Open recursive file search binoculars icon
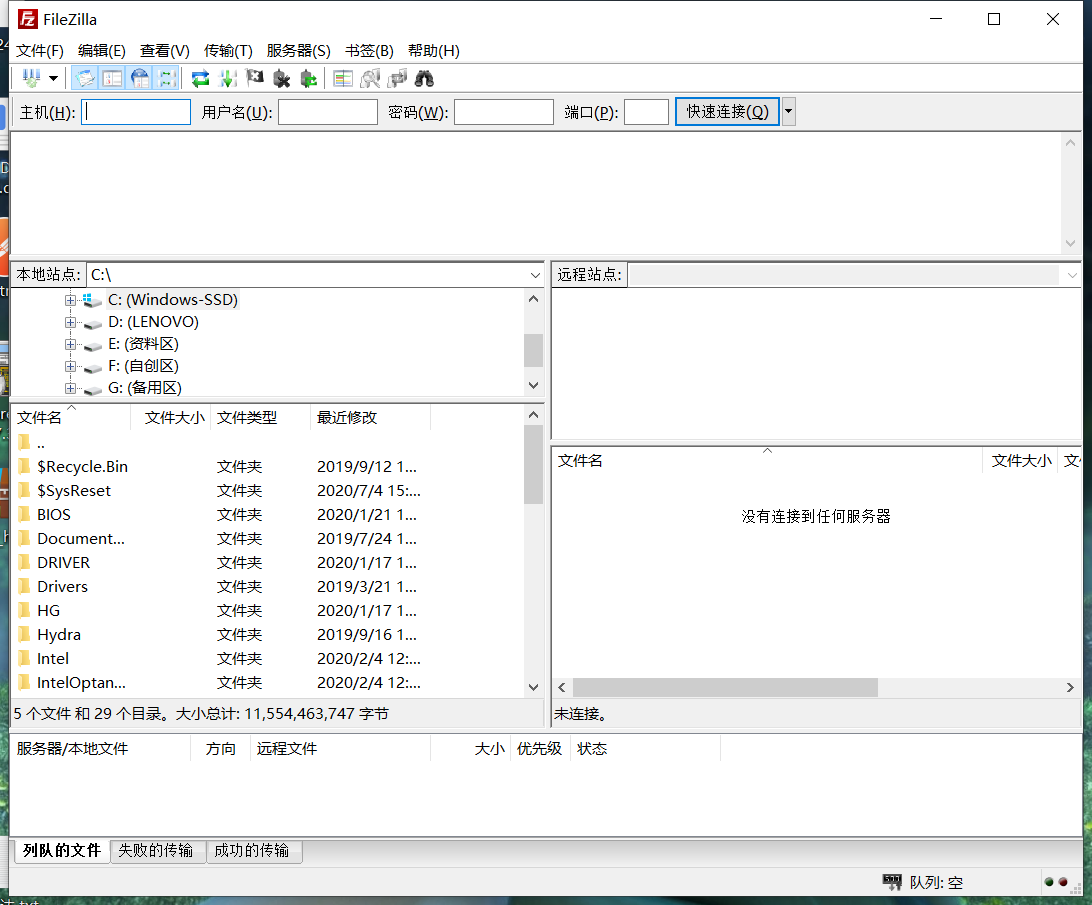1092x905 pixels. [x=424, y=78]
